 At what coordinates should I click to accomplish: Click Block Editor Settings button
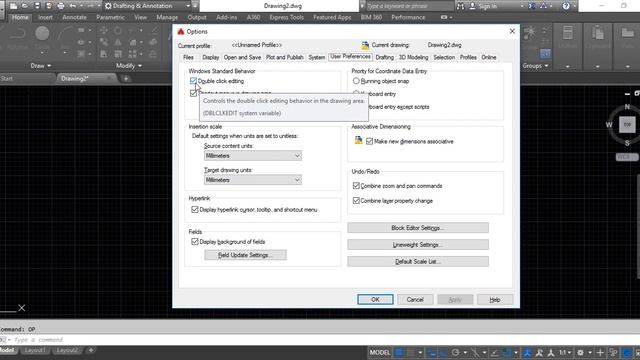[418, 228]
